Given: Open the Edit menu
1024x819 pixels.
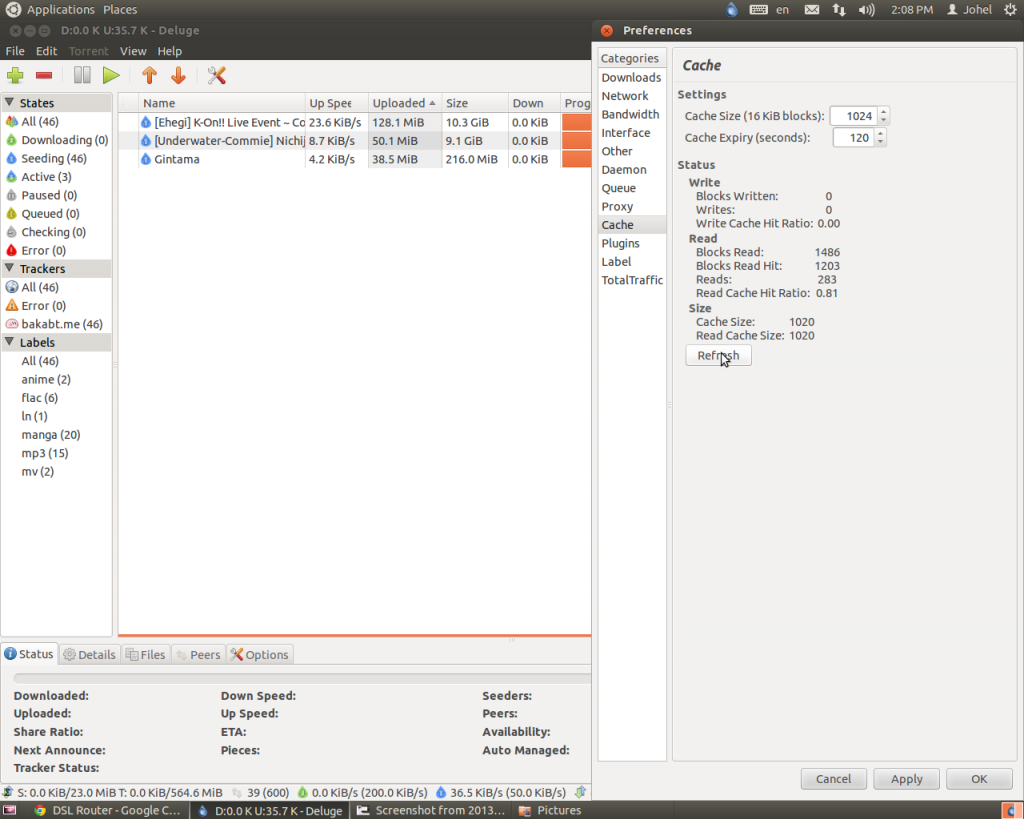Looking at the screenshot, I should (46, 51).
